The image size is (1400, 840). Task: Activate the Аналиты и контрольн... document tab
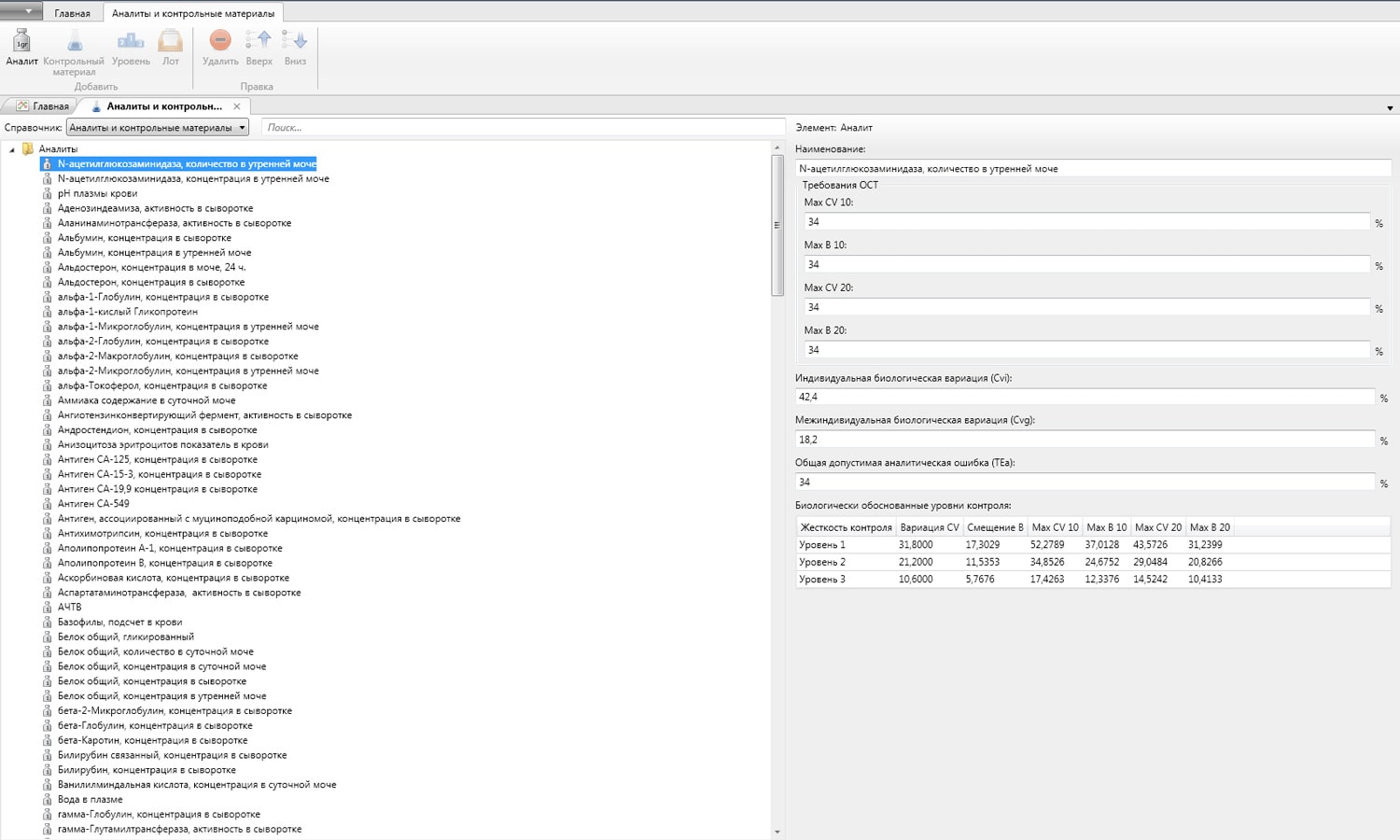pos(164,105)
